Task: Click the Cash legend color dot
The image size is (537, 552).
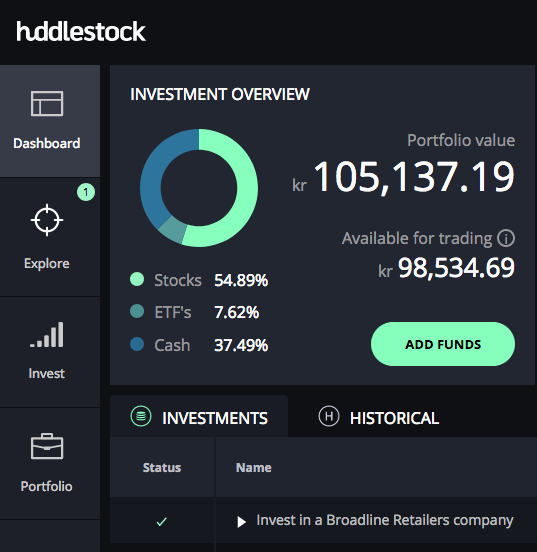Action: (137, 344)
